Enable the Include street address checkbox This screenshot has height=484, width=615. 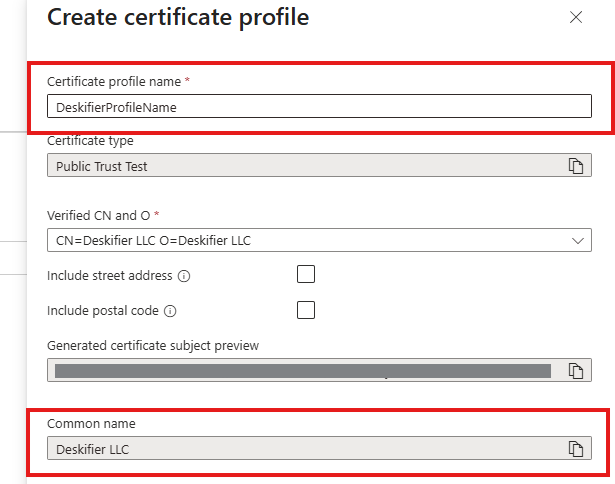306,274
